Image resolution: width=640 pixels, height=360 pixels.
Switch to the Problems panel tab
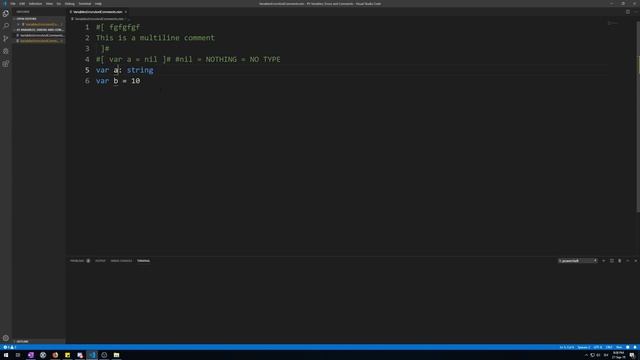tap(77, 260)
